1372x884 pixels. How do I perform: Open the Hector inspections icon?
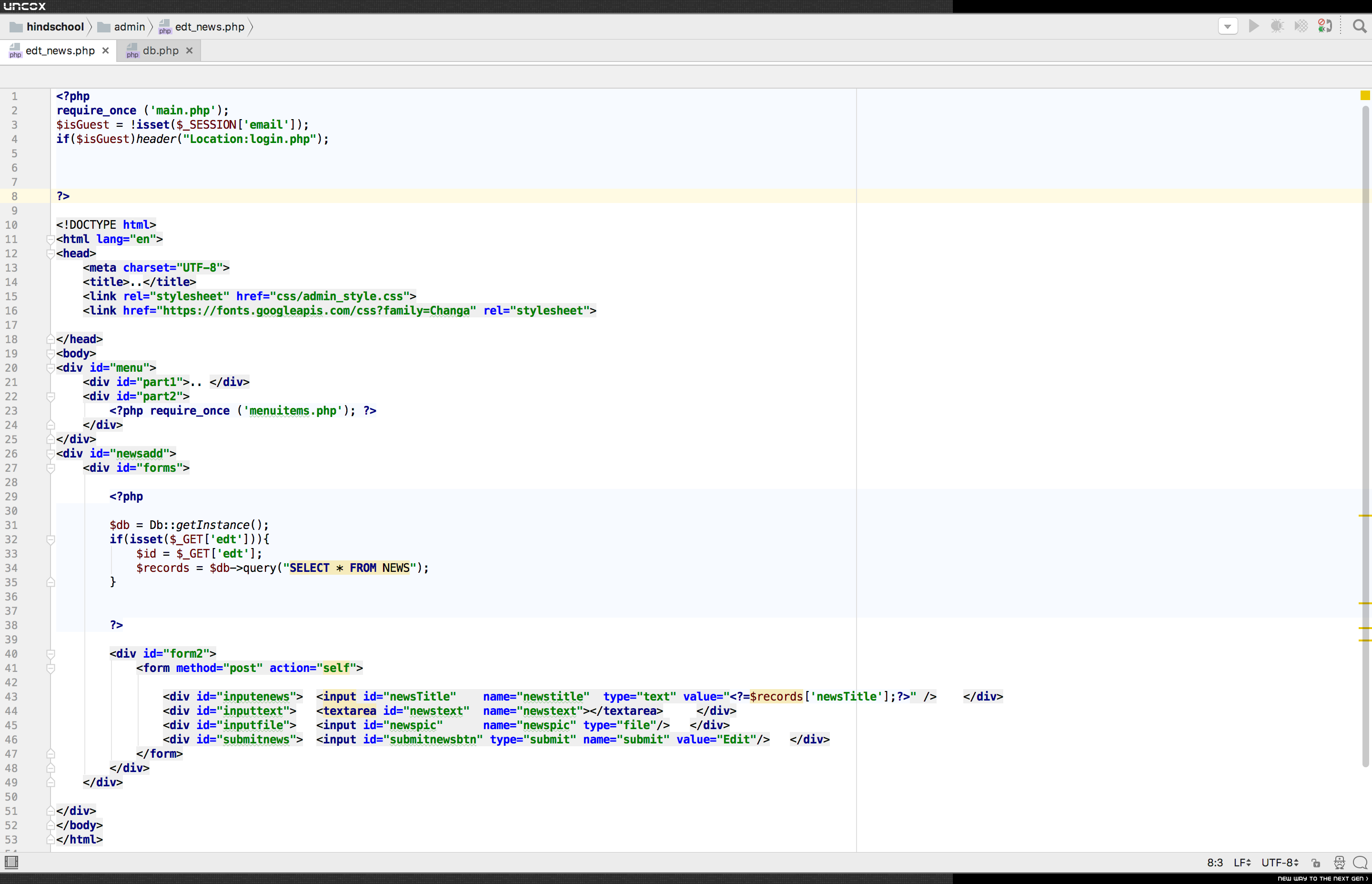(1339, 863)
